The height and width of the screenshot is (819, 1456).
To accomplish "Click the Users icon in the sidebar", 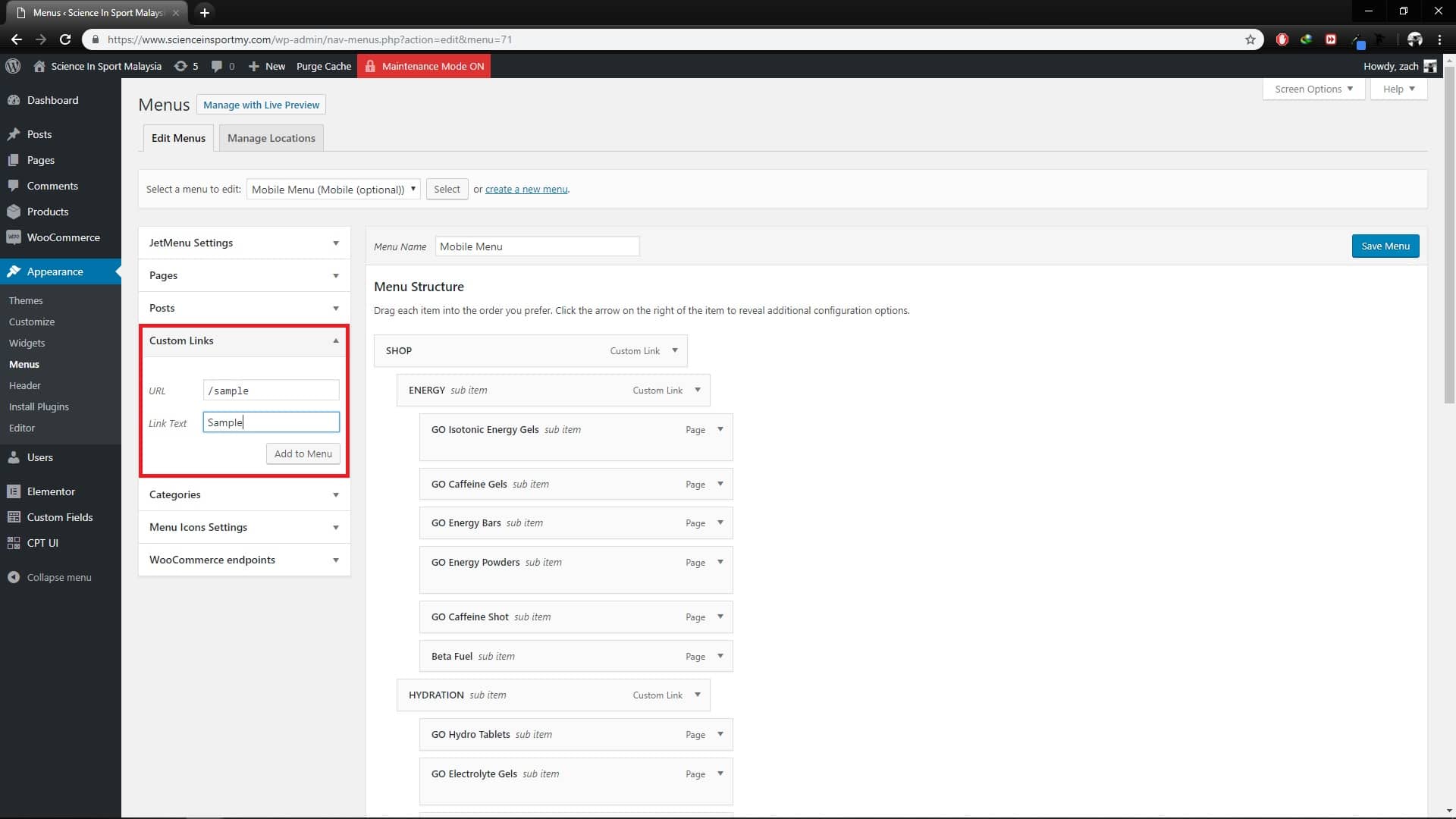I will [14, 457].
